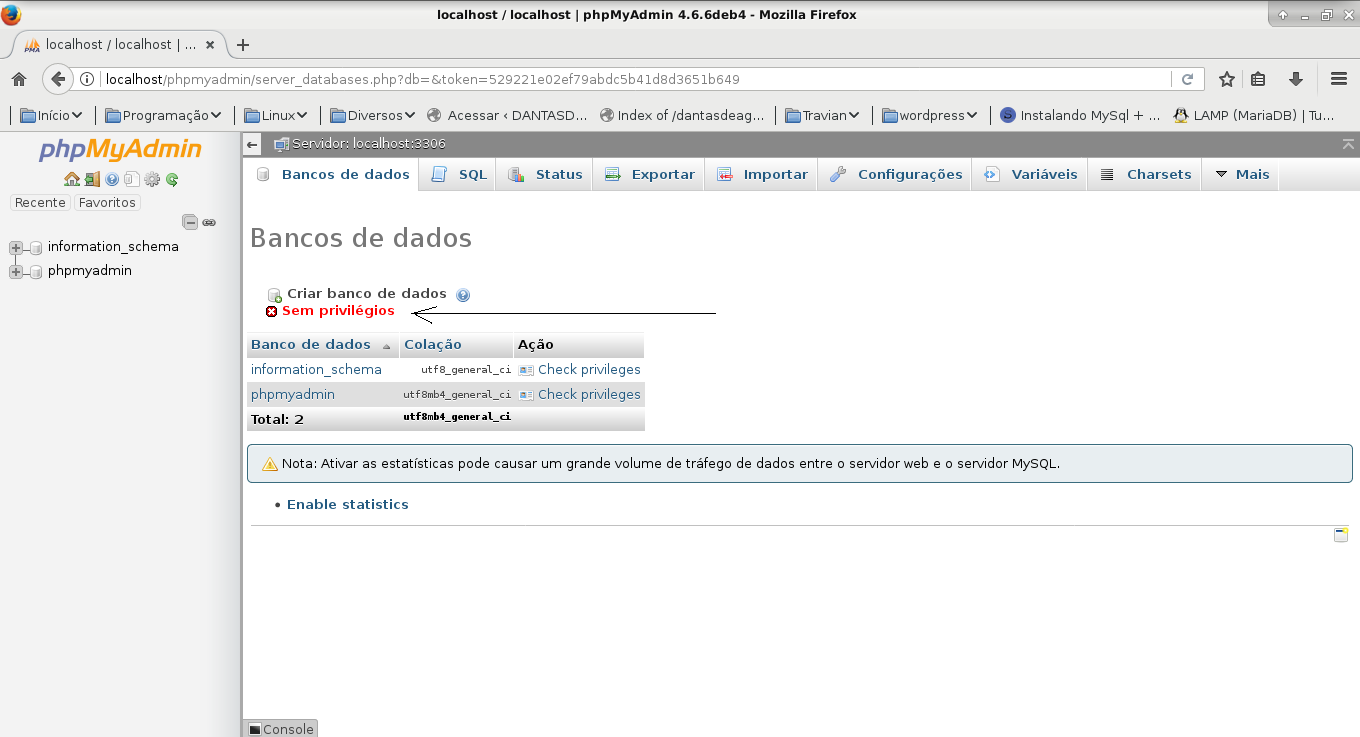Toggle the link with main panel chain icon

pos(209,222)
